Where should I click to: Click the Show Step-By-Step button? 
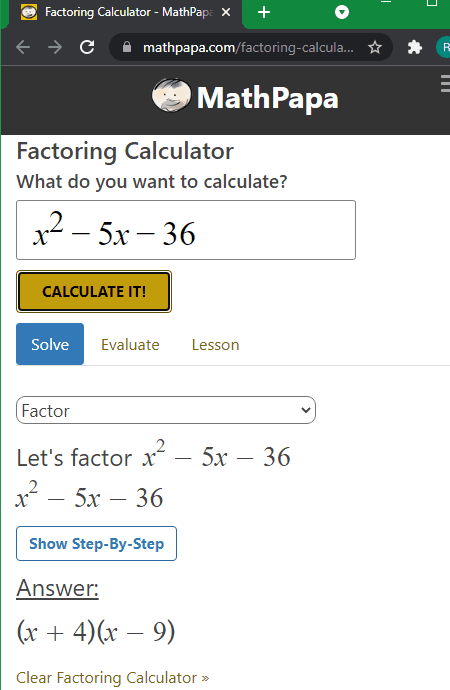(x=96, y=543)
